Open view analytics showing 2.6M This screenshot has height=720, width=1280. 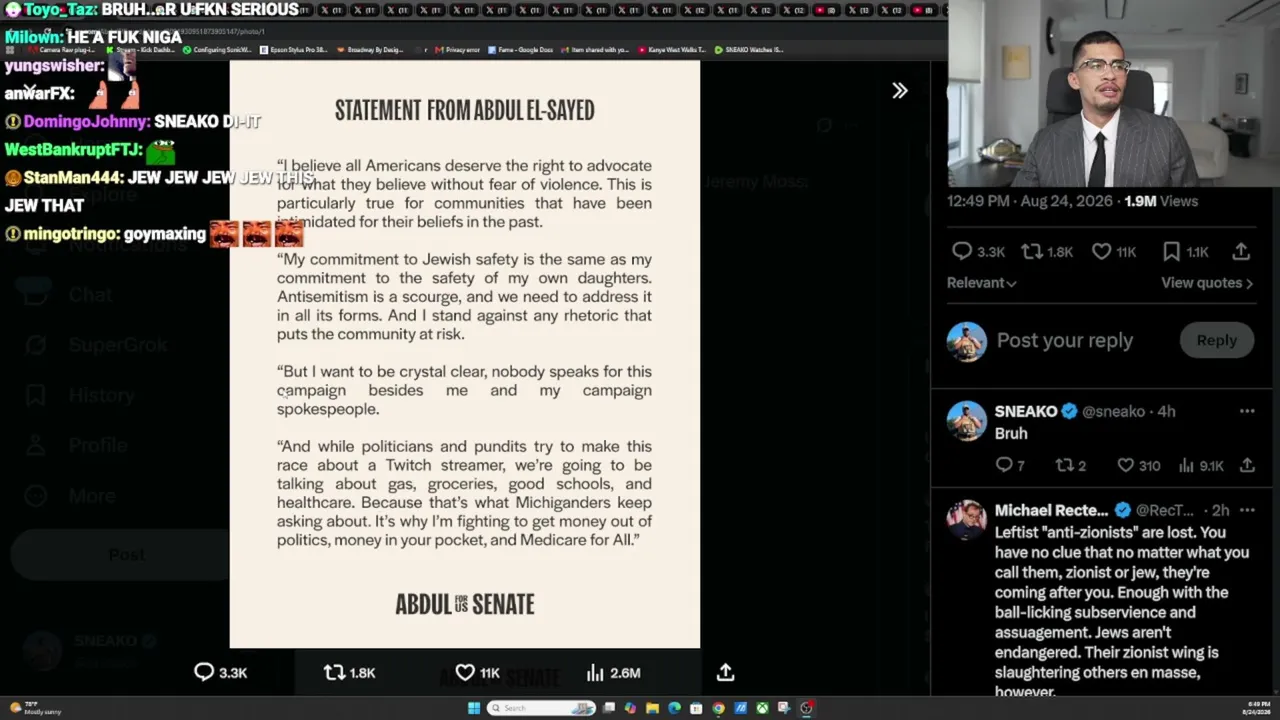tap(613, 673)
